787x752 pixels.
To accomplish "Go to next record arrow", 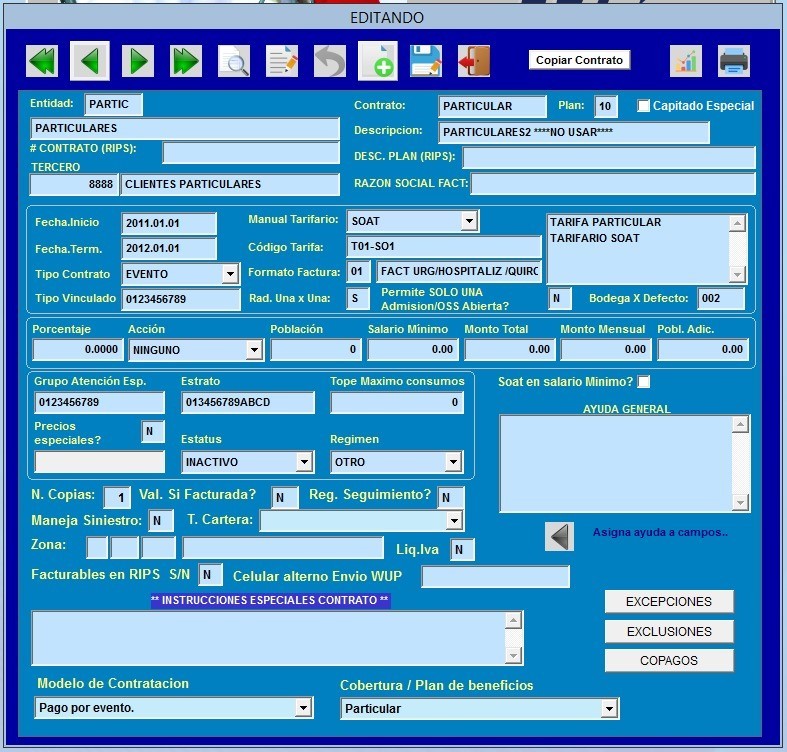I will point(138,61).
